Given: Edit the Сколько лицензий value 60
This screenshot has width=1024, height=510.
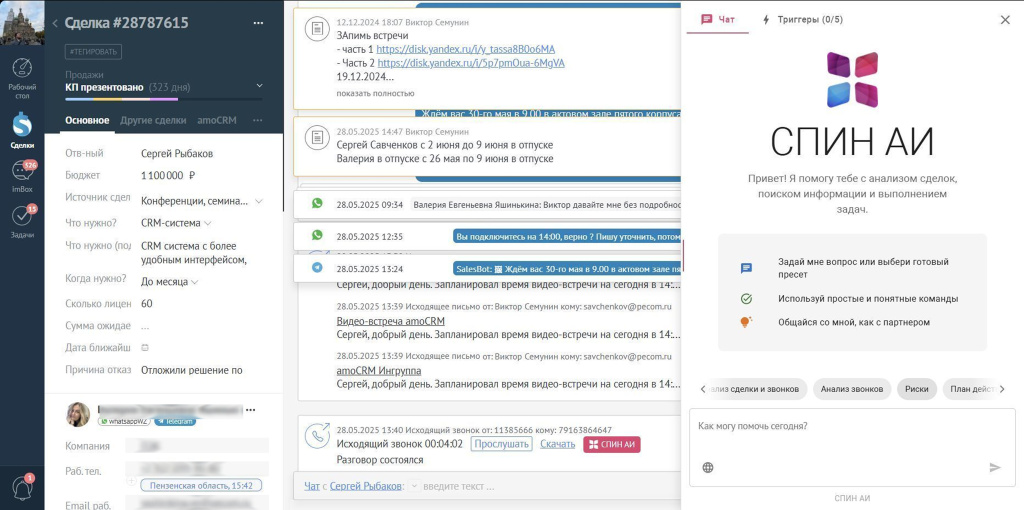Looking at the screenshot, I should (147, 304).
